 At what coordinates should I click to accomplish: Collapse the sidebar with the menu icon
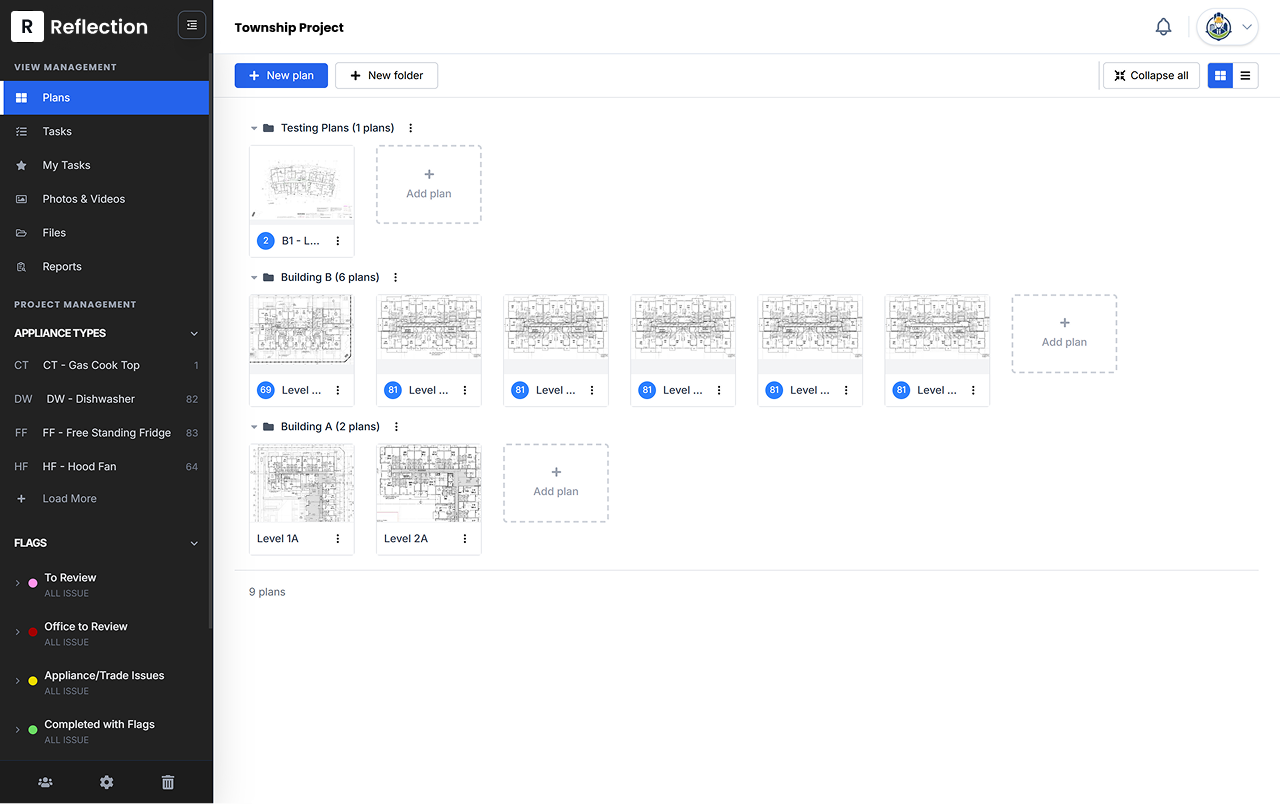[x=192, y=26]
